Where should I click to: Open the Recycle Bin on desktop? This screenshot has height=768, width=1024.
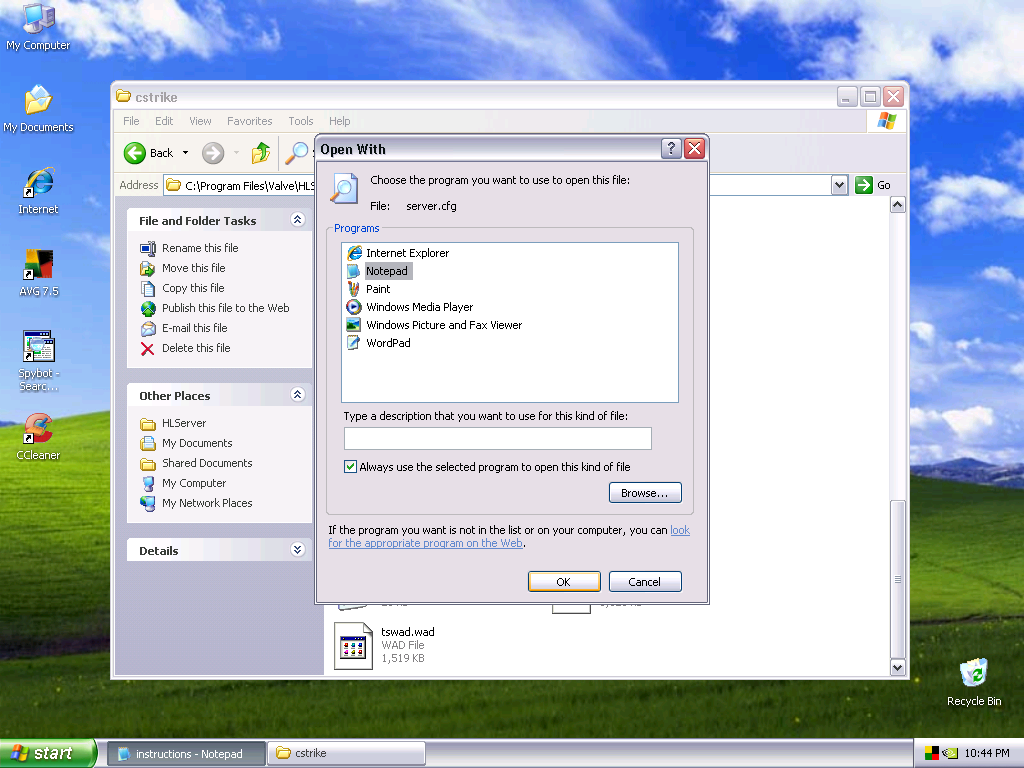974,682
